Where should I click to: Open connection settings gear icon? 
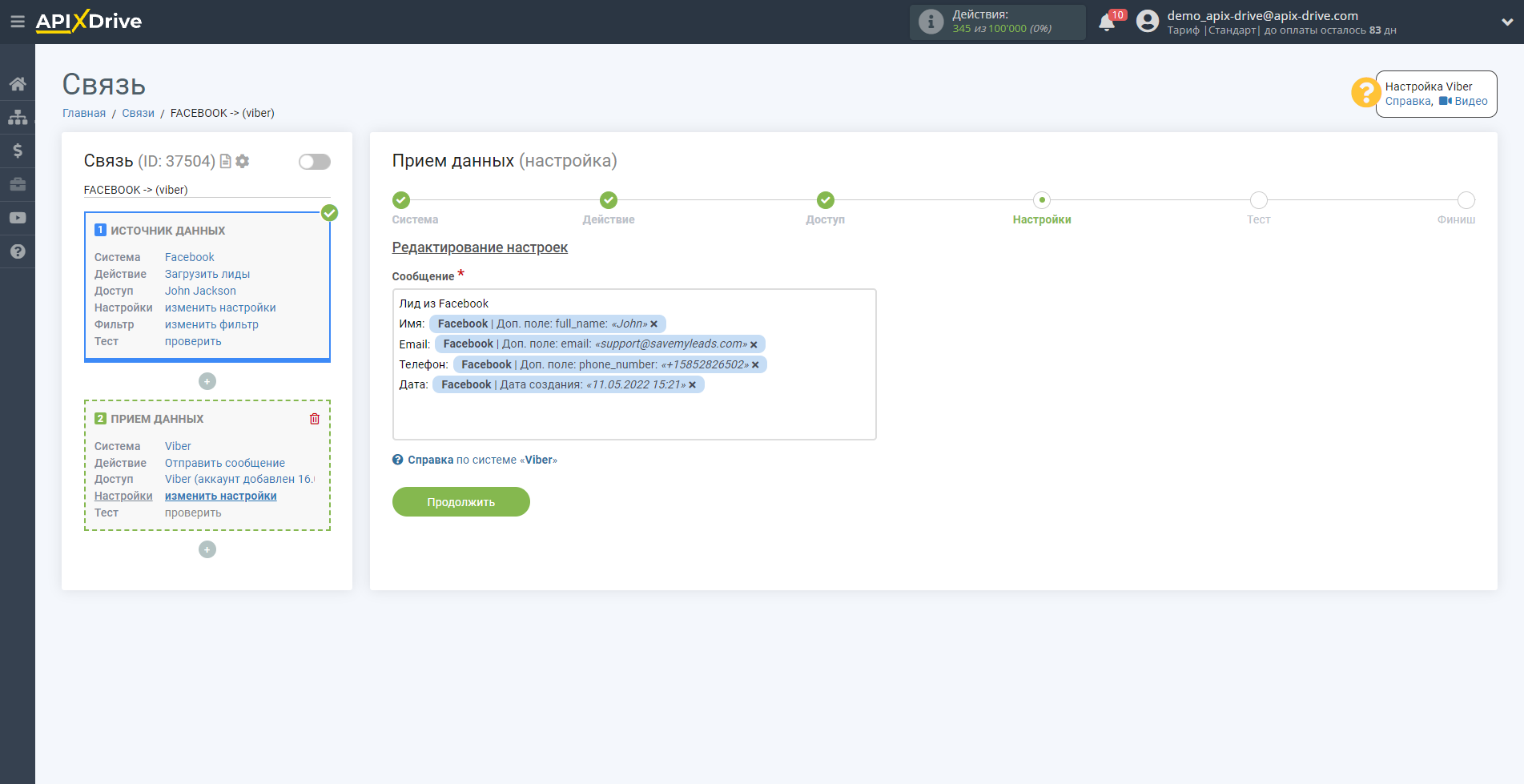pos(243,161)
